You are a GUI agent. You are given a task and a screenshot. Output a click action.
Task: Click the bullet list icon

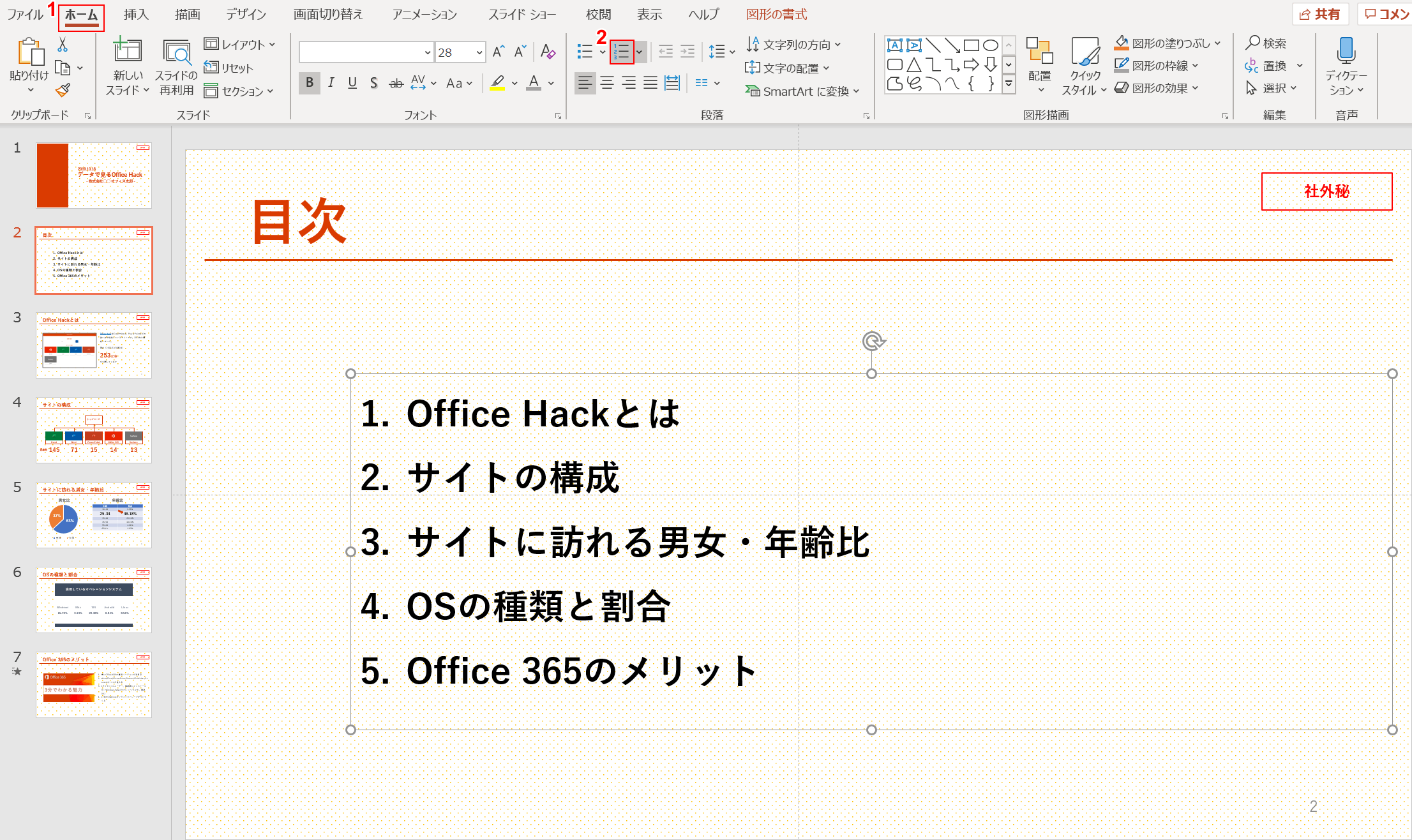[585, 52]
